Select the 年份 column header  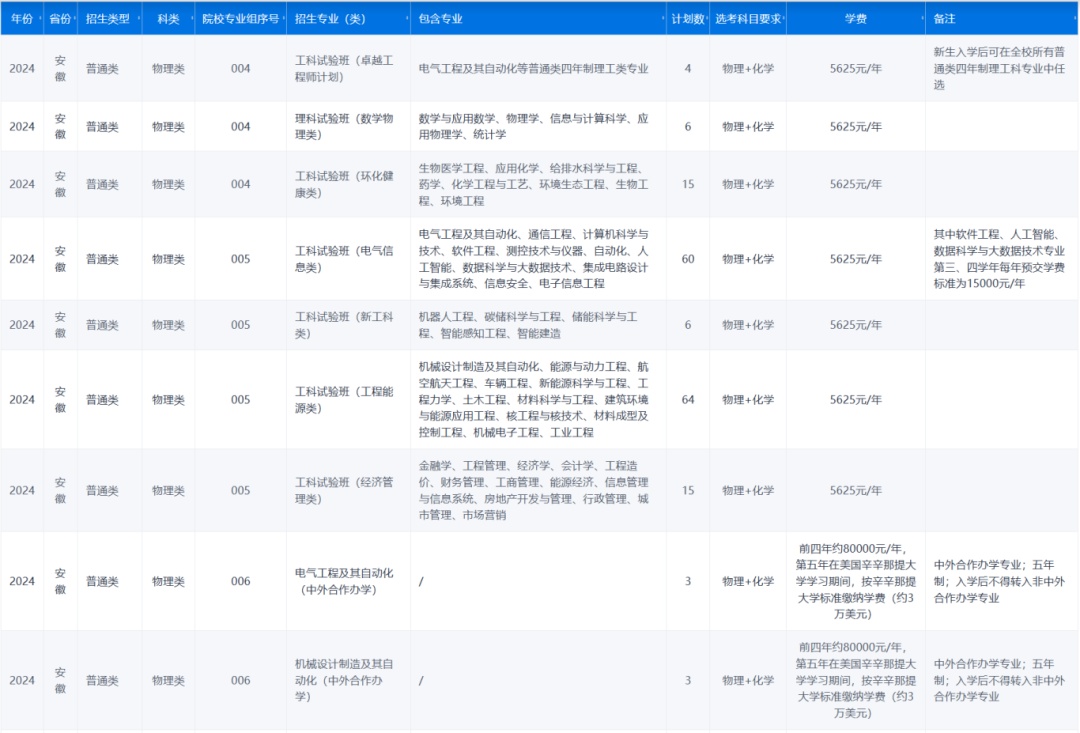20,19
